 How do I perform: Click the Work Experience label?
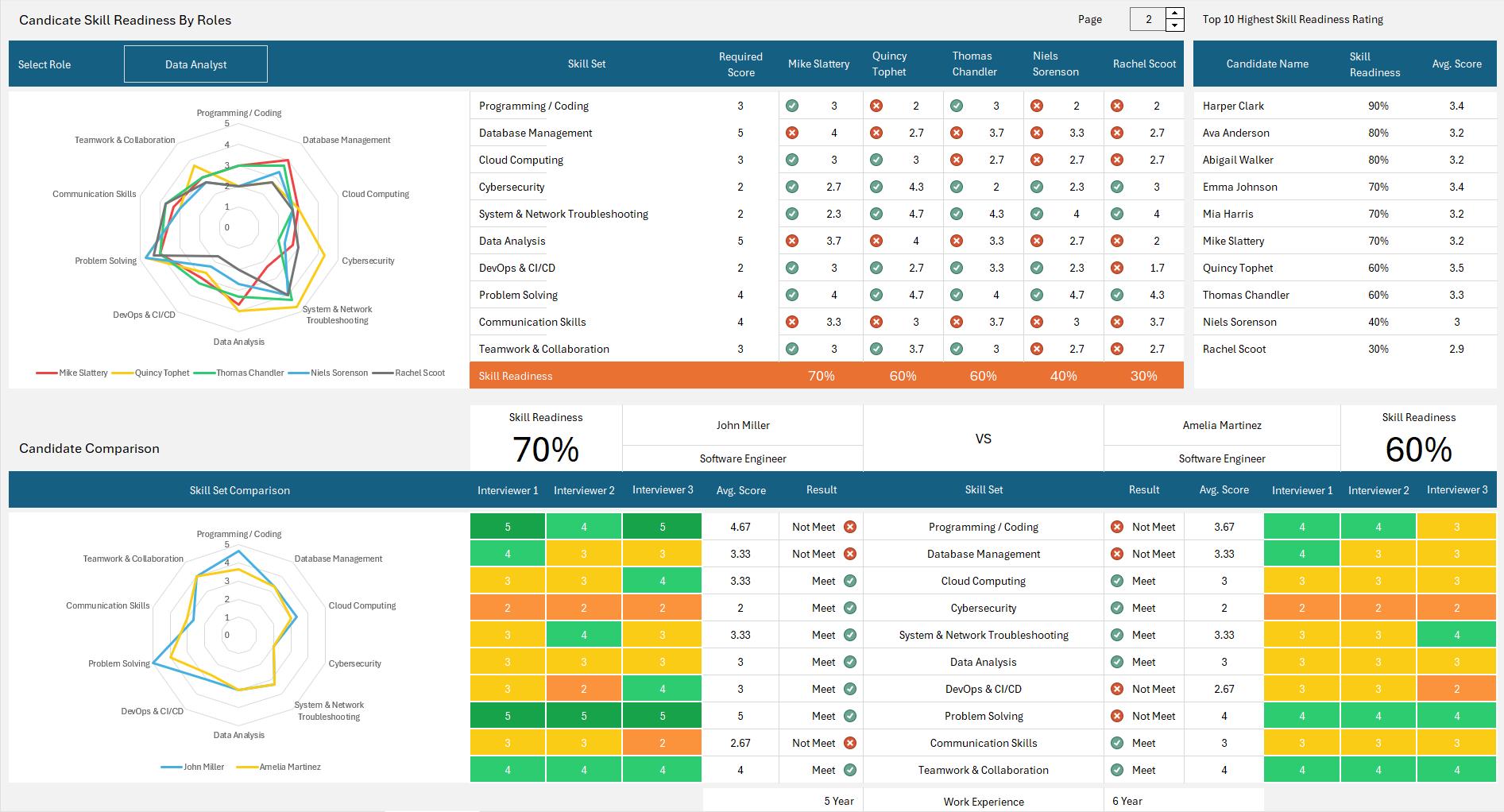click(984, 802)
